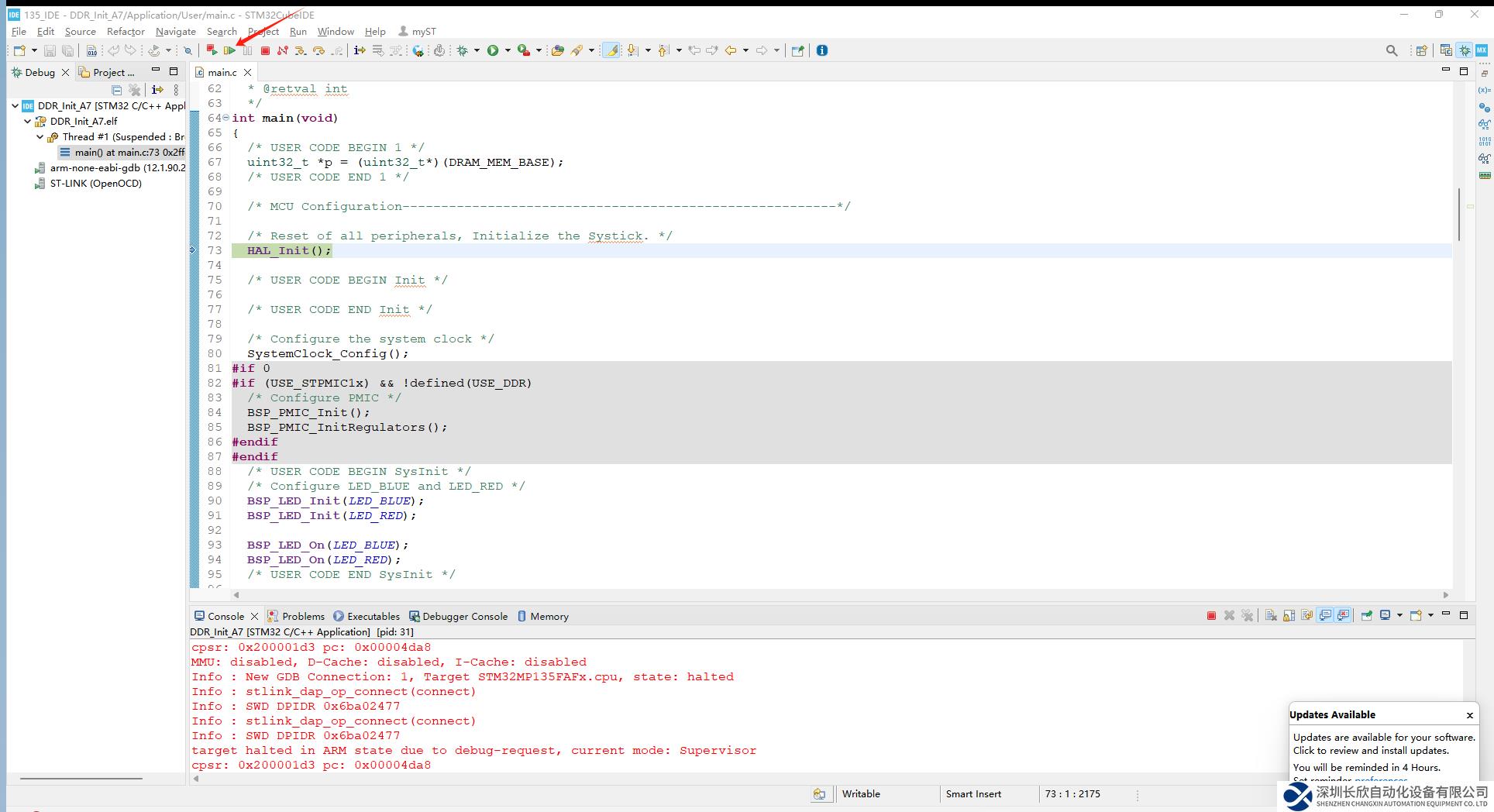Click the Terminate and Relaunch icon
This screenshot has width=1494, height=812.
tap(212, 50)
